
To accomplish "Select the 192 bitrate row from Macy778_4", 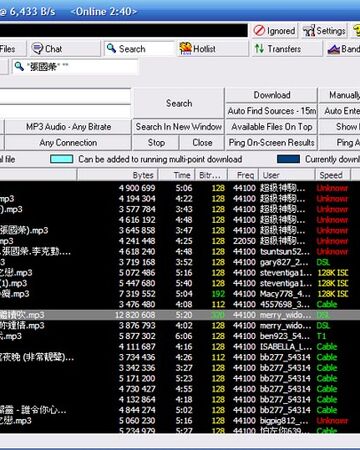I will [180, 294].
